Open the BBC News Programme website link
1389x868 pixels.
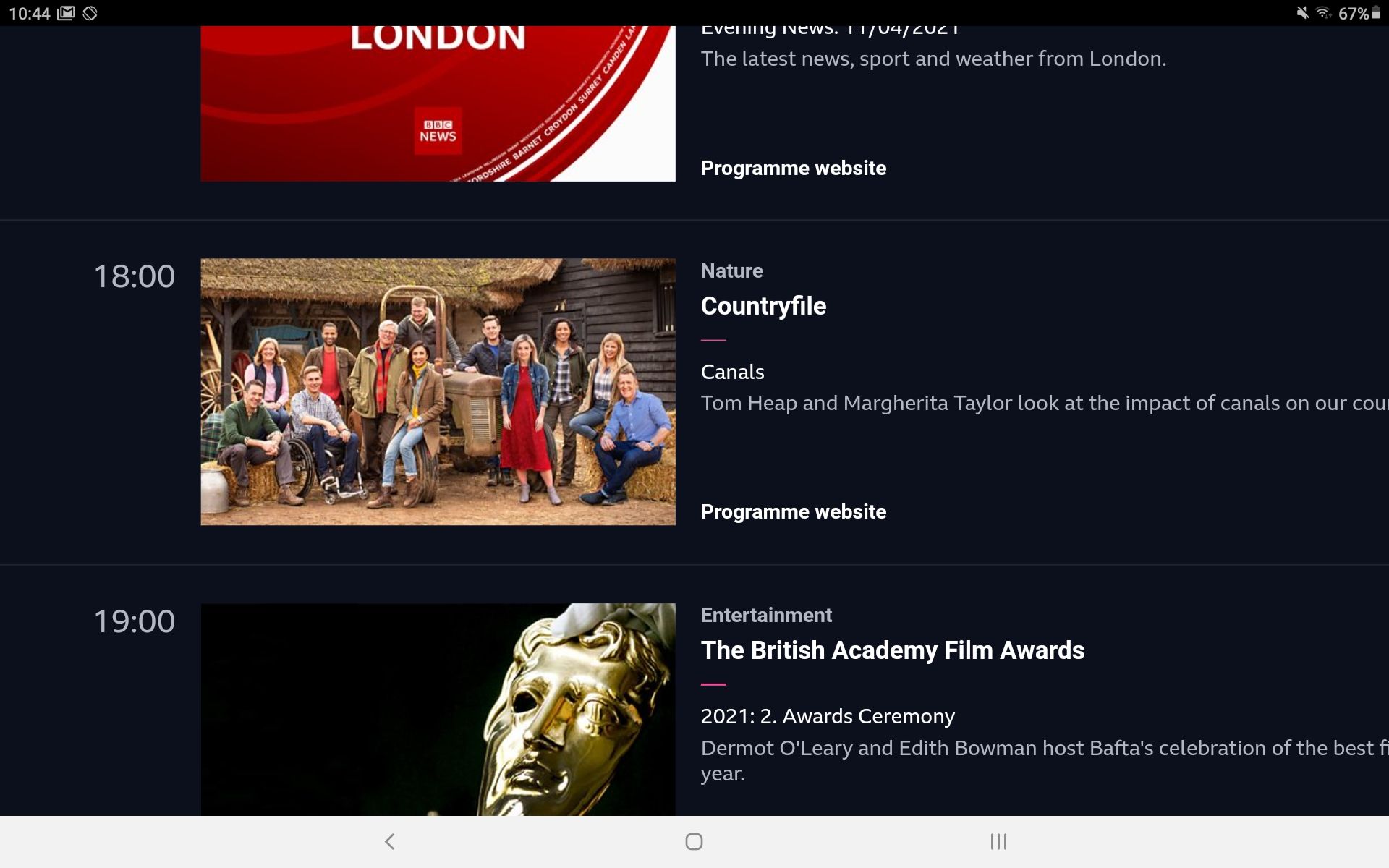tap(793, 168)
